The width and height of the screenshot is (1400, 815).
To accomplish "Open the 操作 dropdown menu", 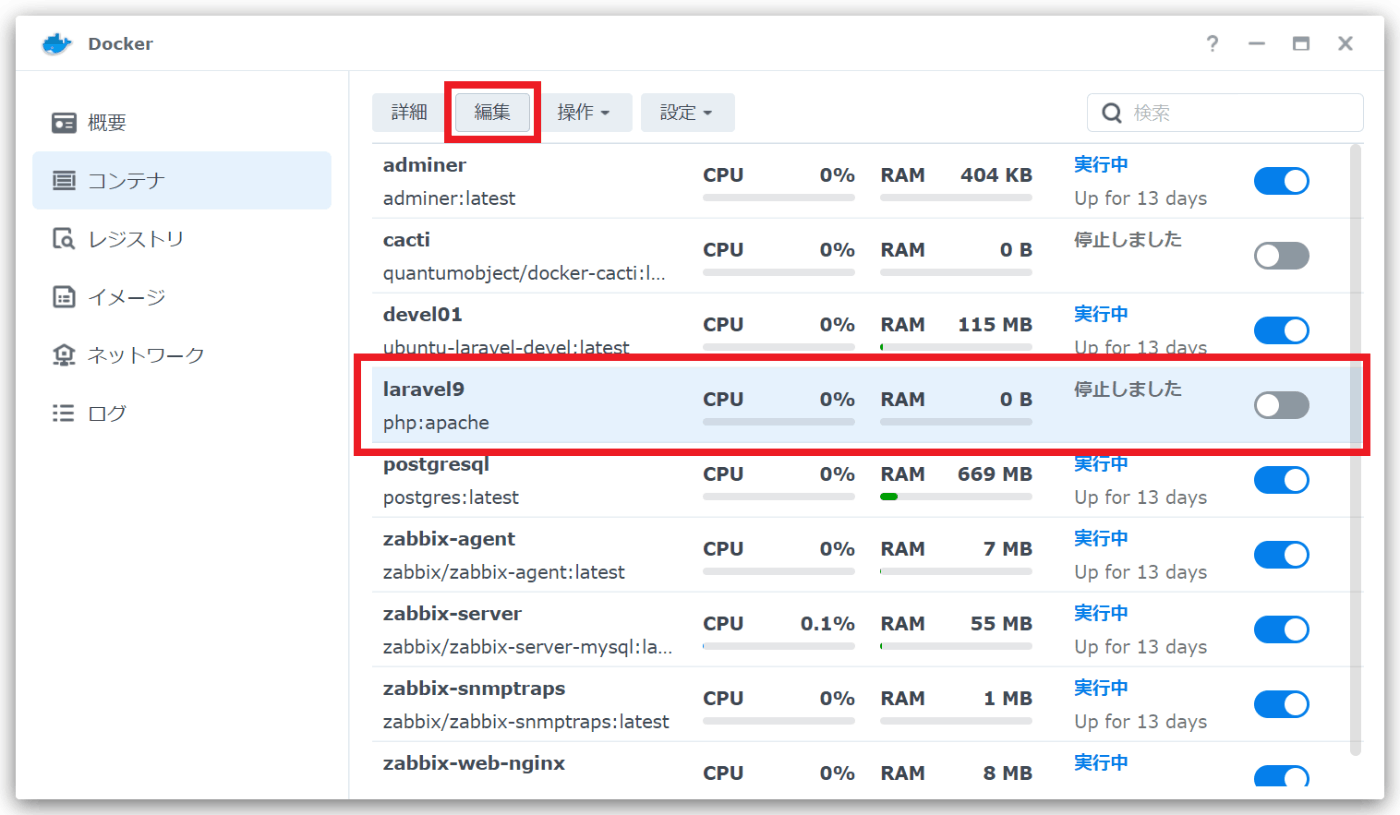I will [585, 113].
